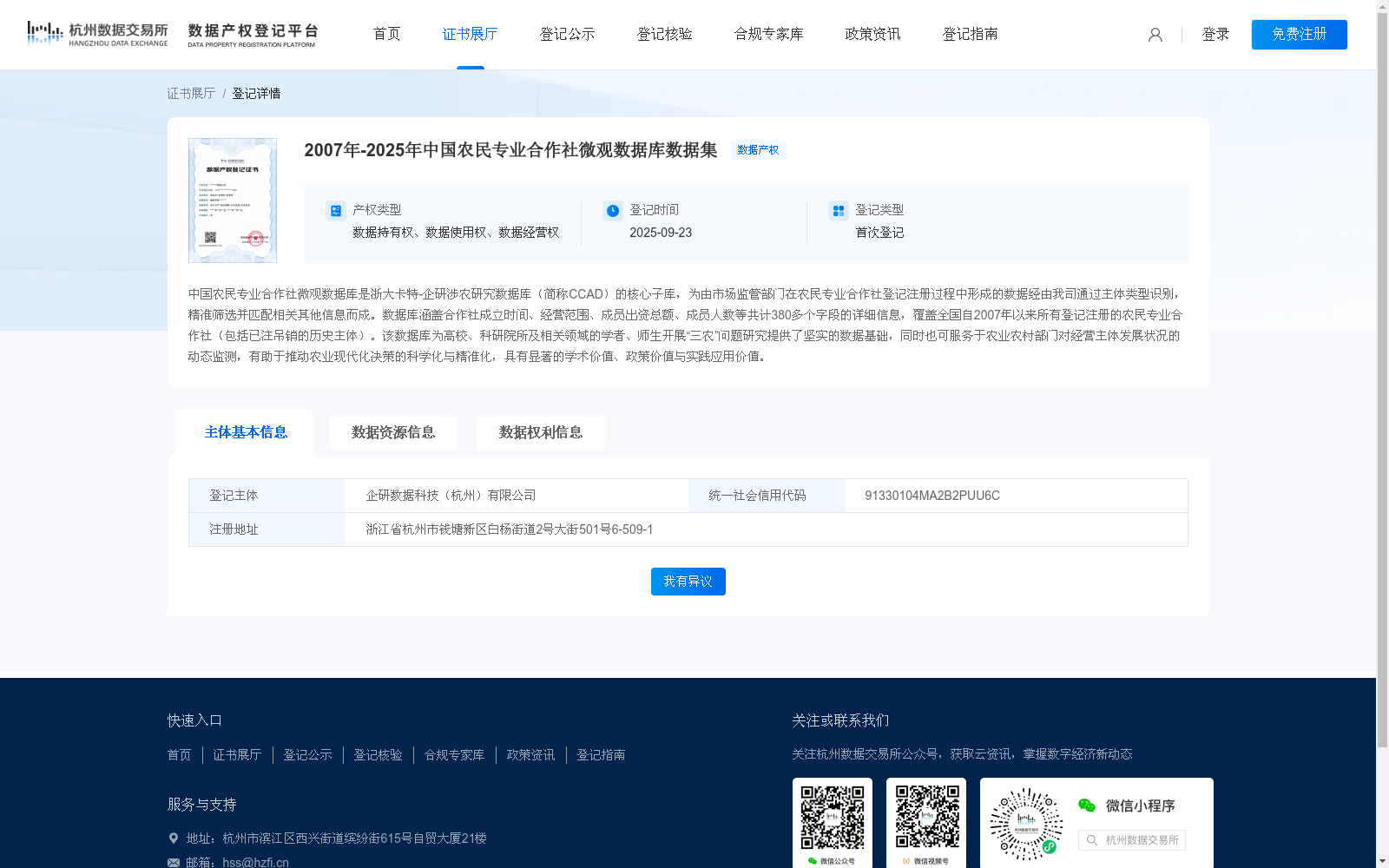Open footer link 登记核验

[379, 755]
